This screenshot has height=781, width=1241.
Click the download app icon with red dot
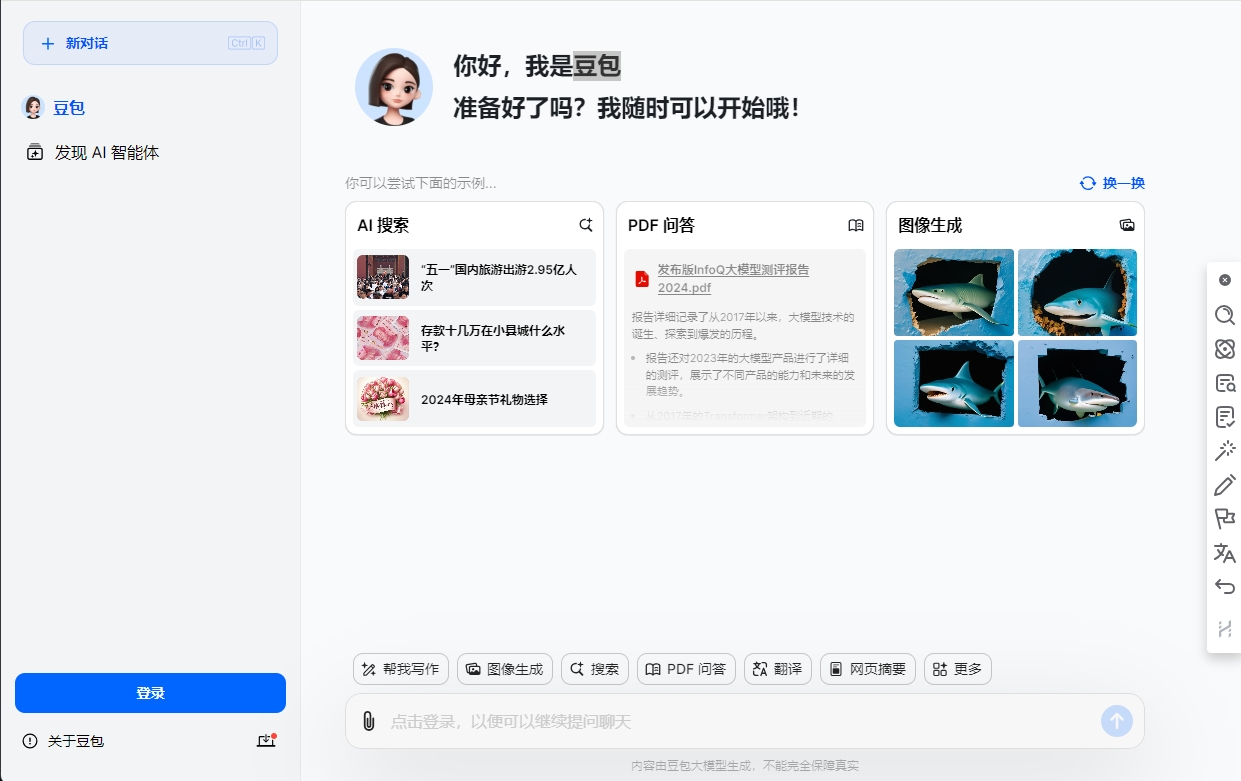pos(265,741)
